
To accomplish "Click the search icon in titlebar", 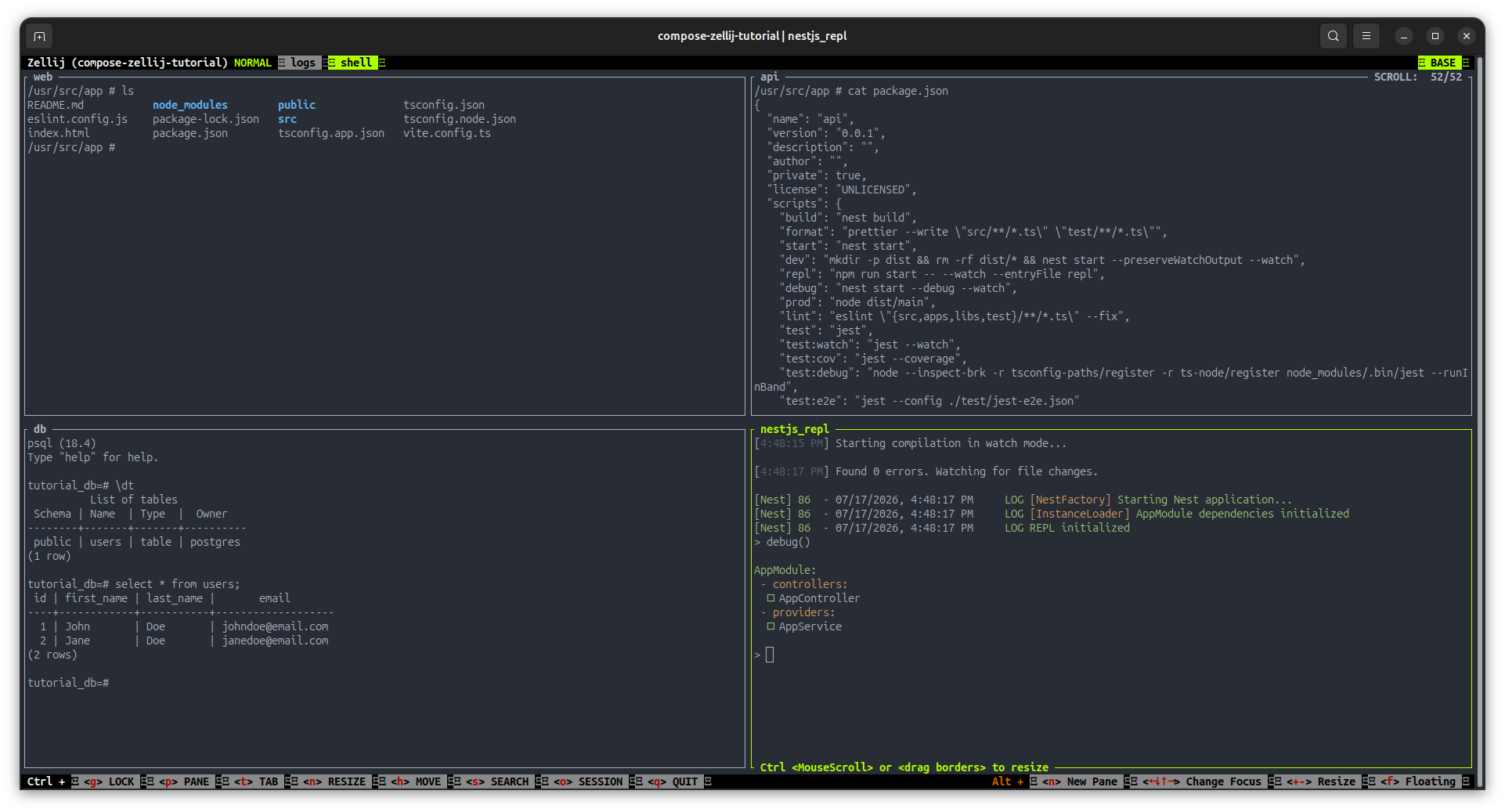I will 1333,36.
